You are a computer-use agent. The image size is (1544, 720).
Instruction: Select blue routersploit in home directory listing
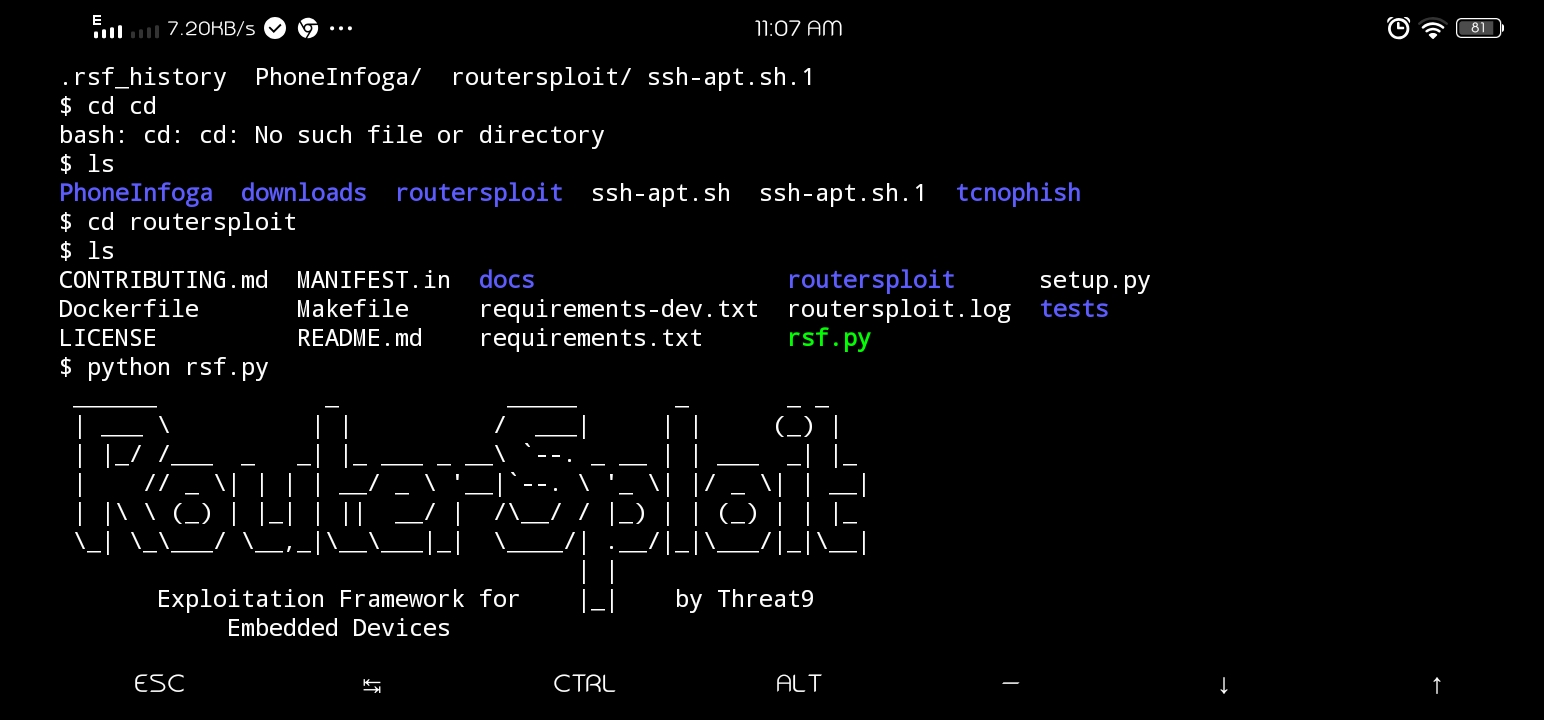[479, 192]
